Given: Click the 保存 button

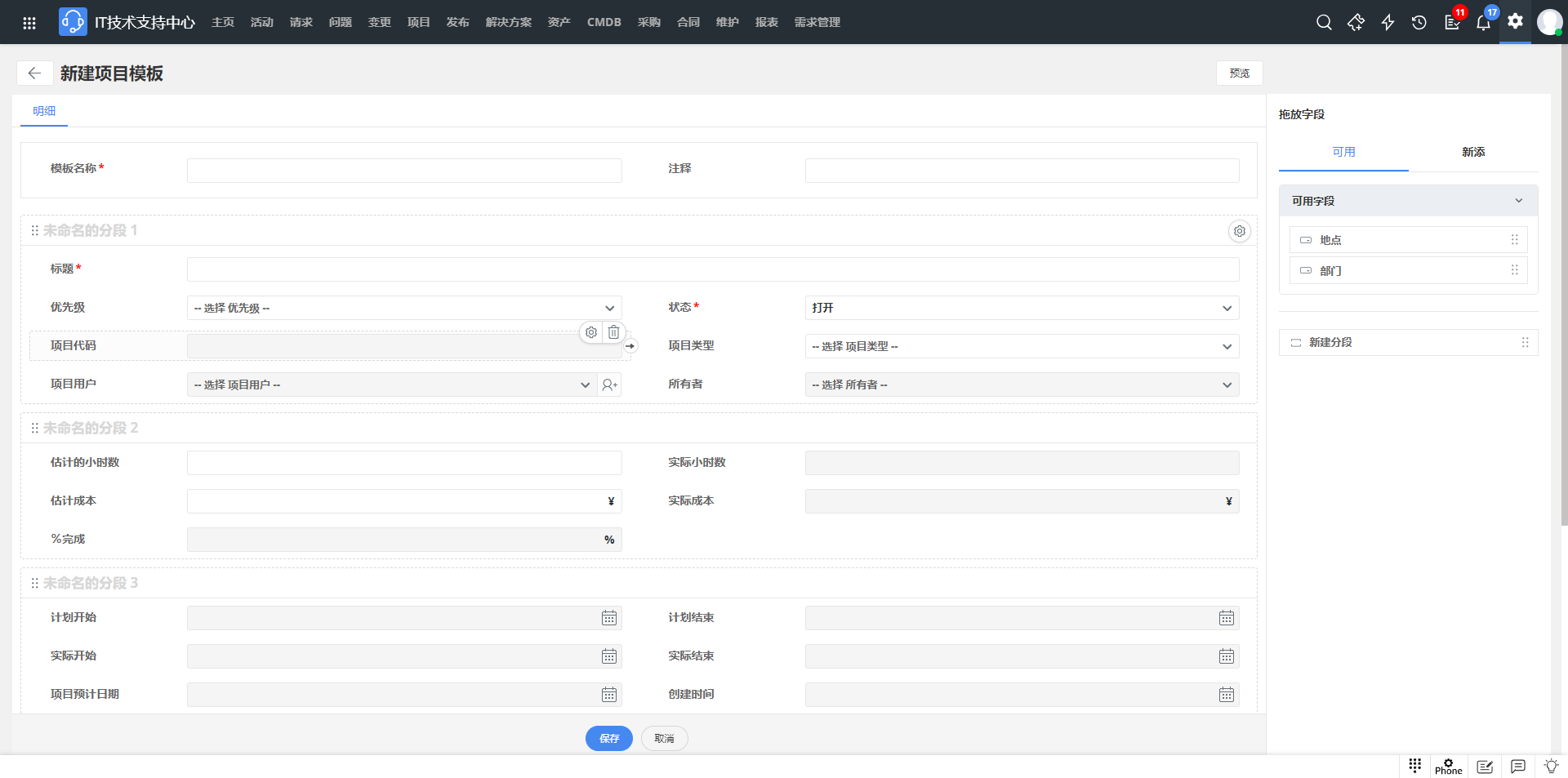Looking at the screenshot, I should point(609,739).
